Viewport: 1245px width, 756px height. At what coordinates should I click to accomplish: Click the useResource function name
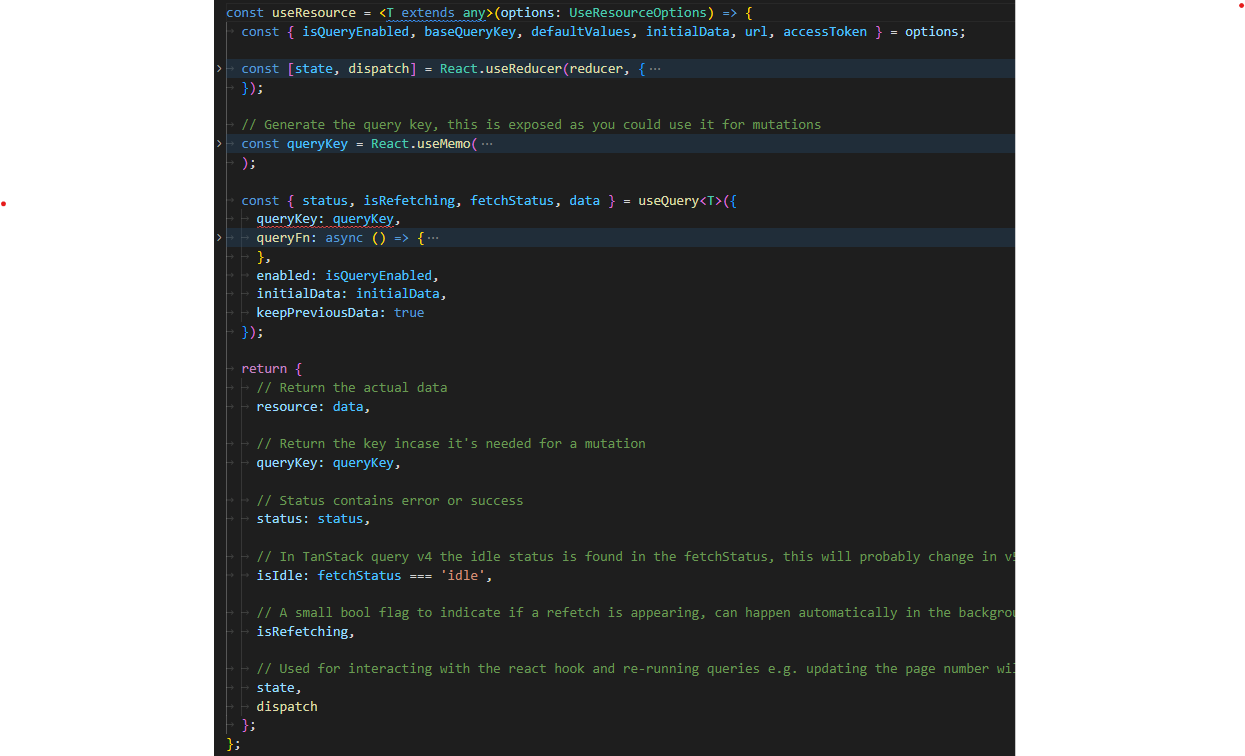click(313, 13)
